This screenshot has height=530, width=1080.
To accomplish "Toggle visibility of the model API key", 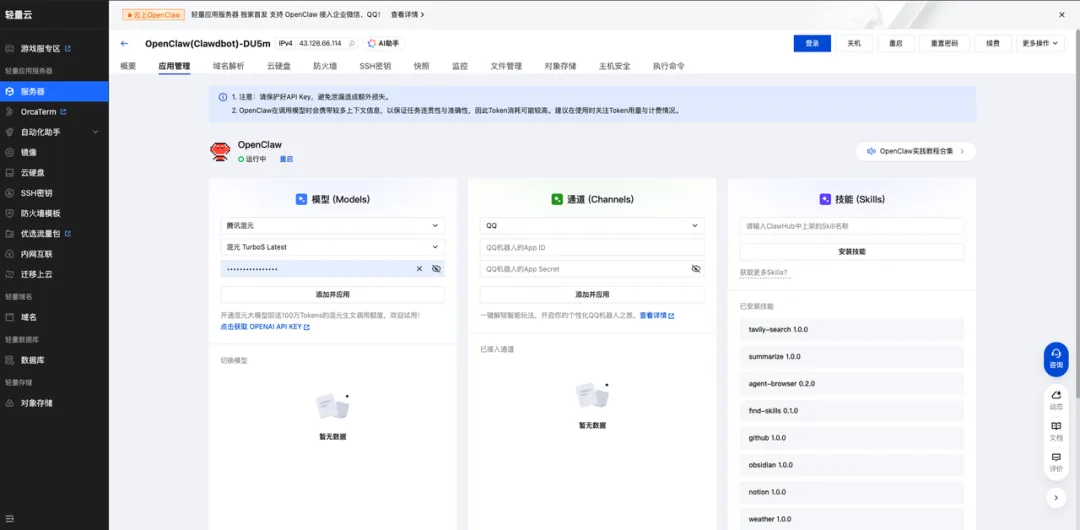I will tap(436, 269).
